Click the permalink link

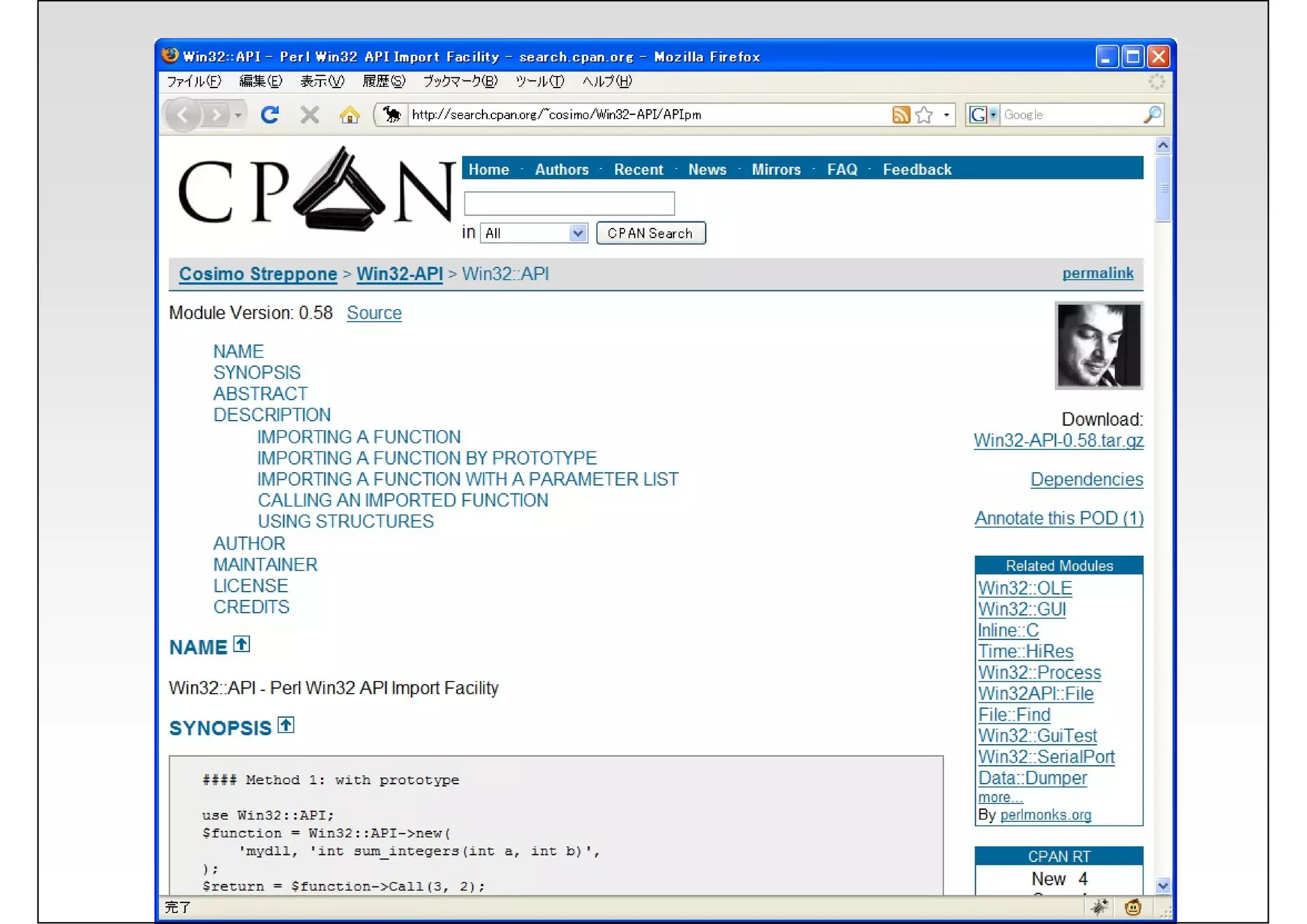[x=1098, y=273]
